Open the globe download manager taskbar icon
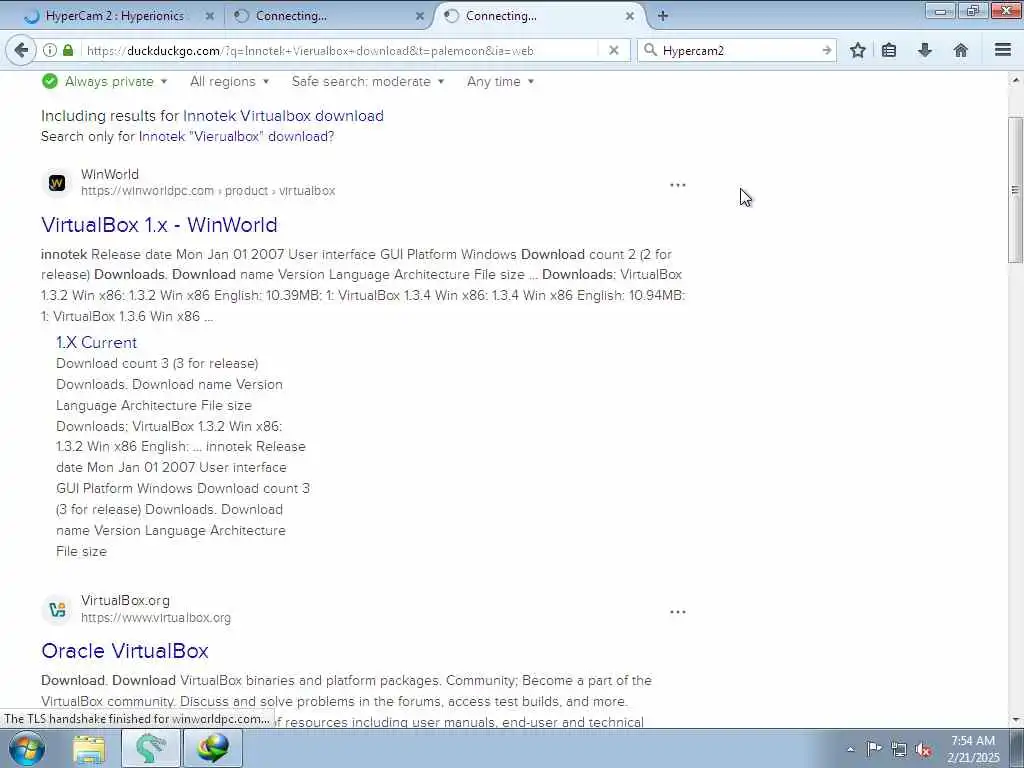1024x768 pixels. point(213,749)
